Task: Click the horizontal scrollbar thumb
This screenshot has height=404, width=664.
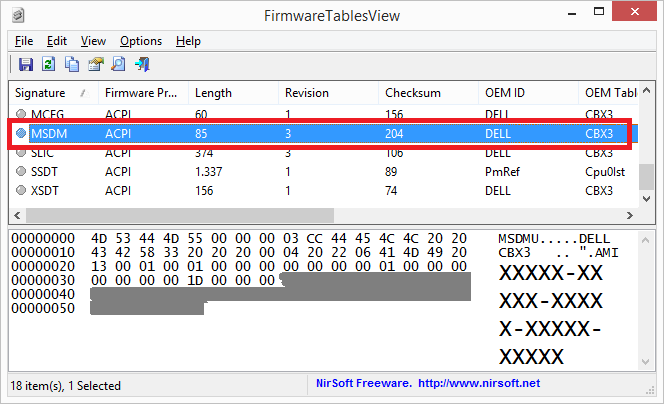Action: [x=180, y=215]
